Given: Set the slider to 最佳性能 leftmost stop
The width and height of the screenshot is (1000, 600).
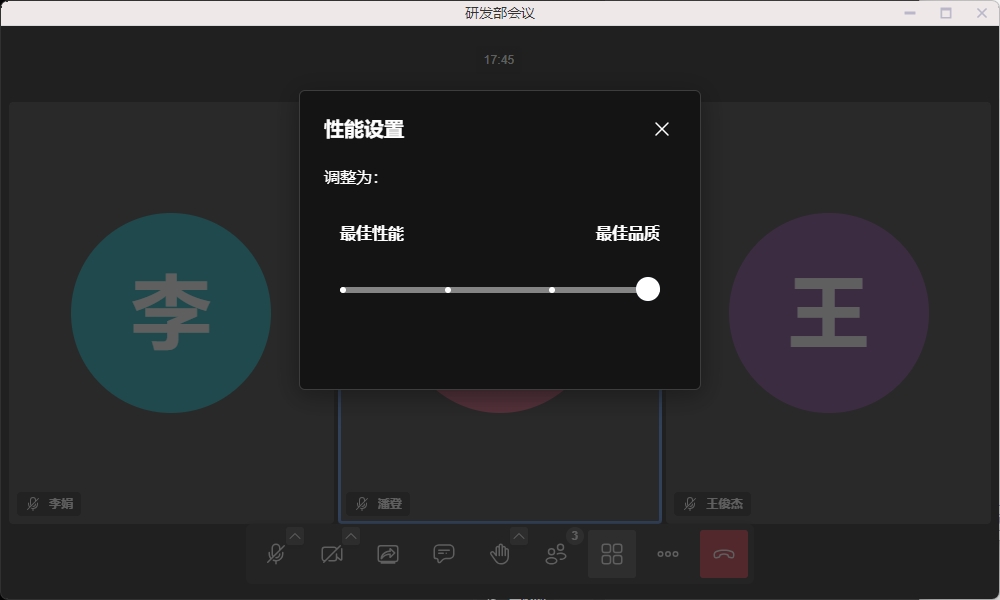Looking at the screenshot, I should click(x=343, y=290).
